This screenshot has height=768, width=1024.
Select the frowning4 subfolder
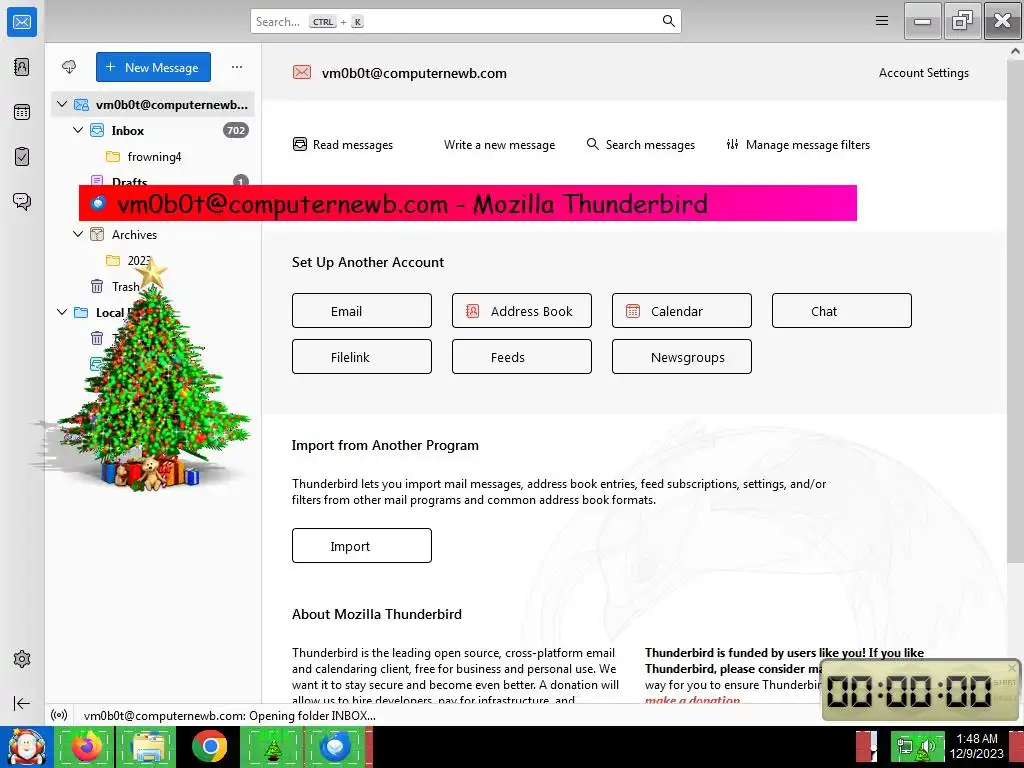pyautogui.click(x=153, y=157)
